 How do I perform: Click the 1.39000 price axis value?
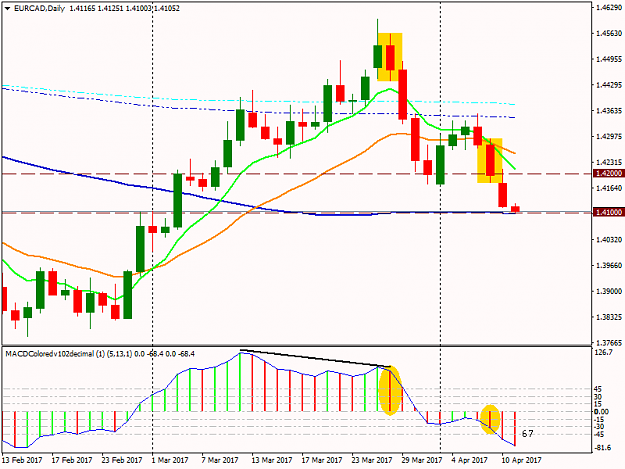609,291
